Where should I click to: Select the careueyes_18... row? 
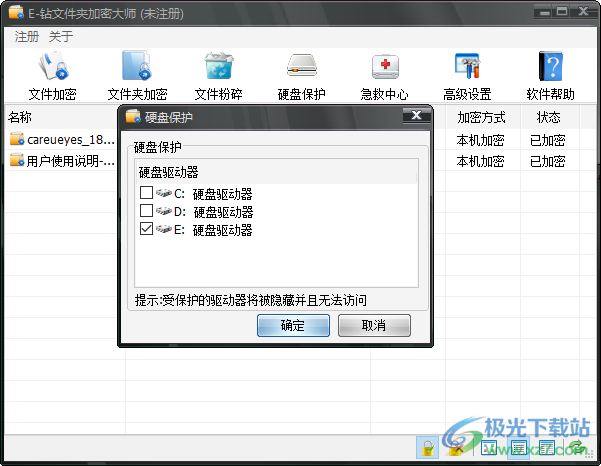(x=62, y=139)
